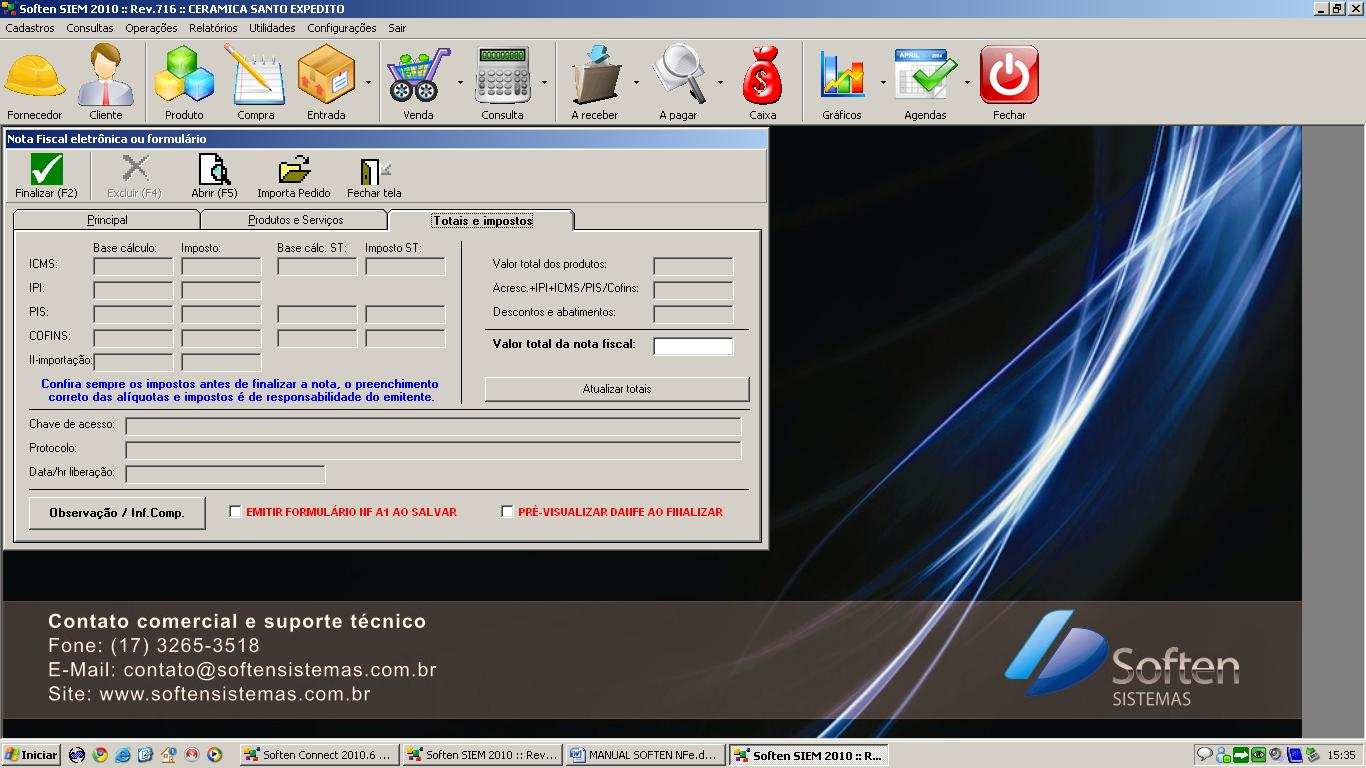The image size is (1366, 768).
Task: Click the Excluir (F4) X icon
Action: click(134, 170)
